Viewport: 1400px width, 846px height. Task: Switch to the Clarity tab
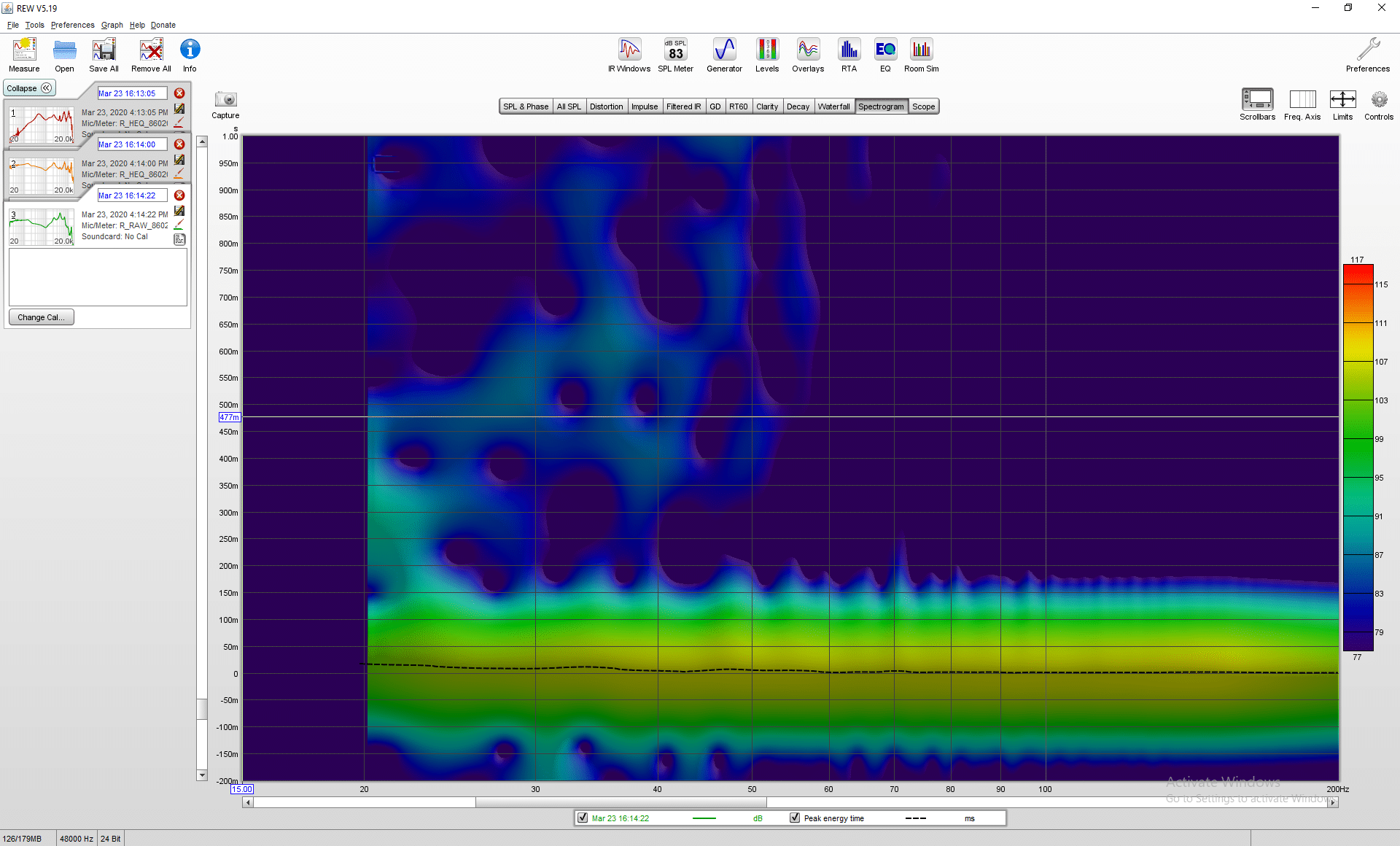pyautogui.click(x=767, y=106)
